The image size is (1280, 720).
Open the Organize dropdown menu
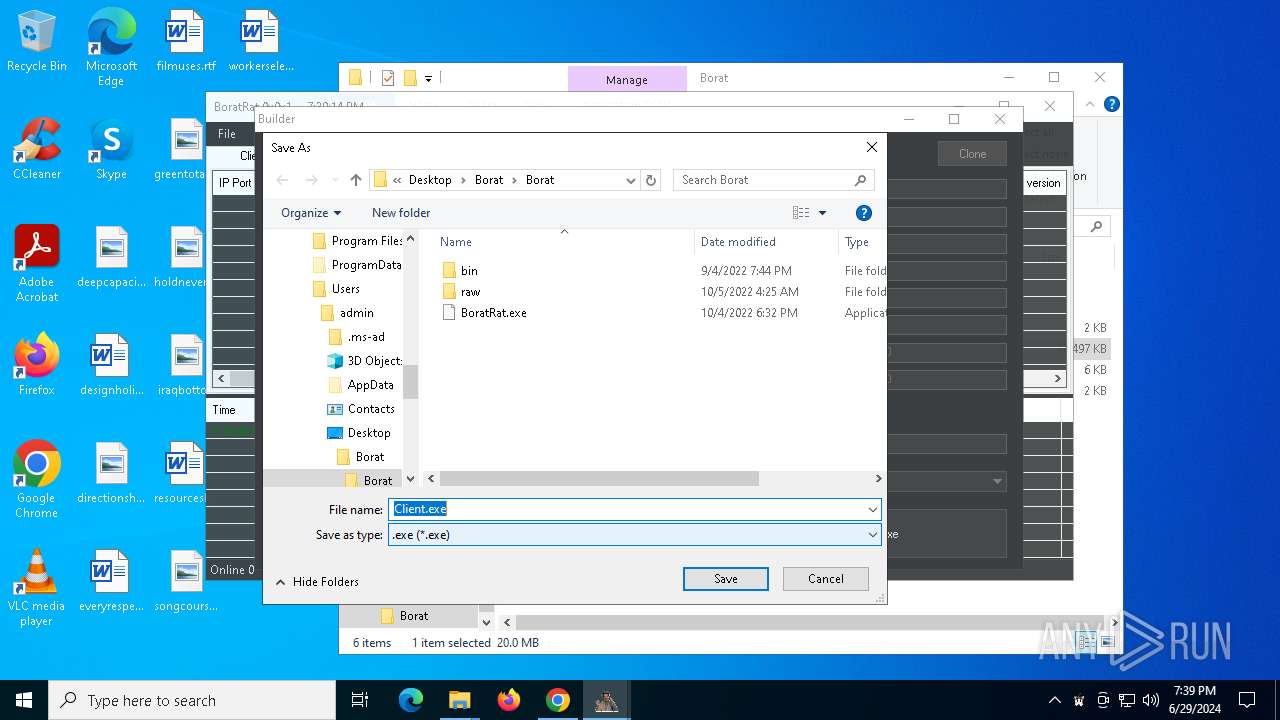(311, 213)
